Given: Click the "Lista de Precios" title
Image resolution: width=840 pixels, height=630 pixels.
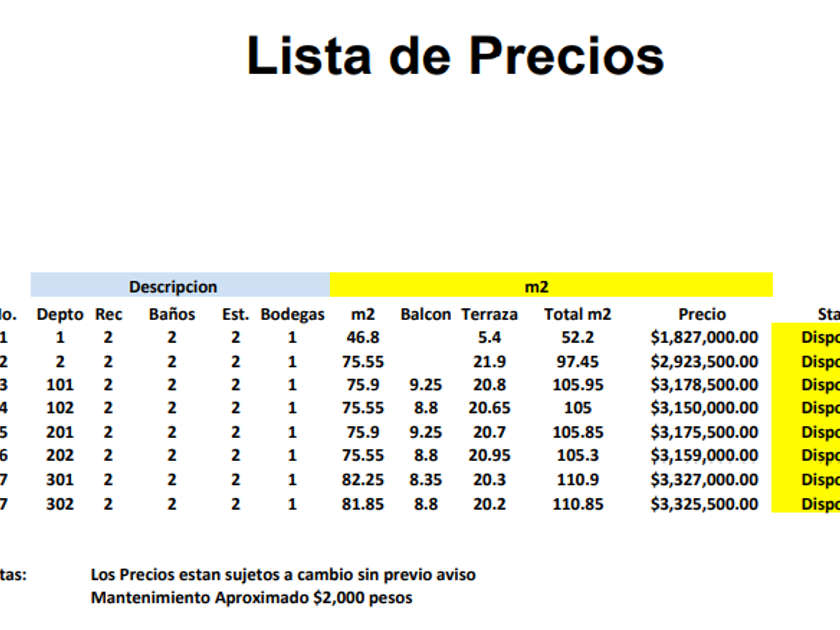Looking at the screenshot, I should click(x=455, y=56).
